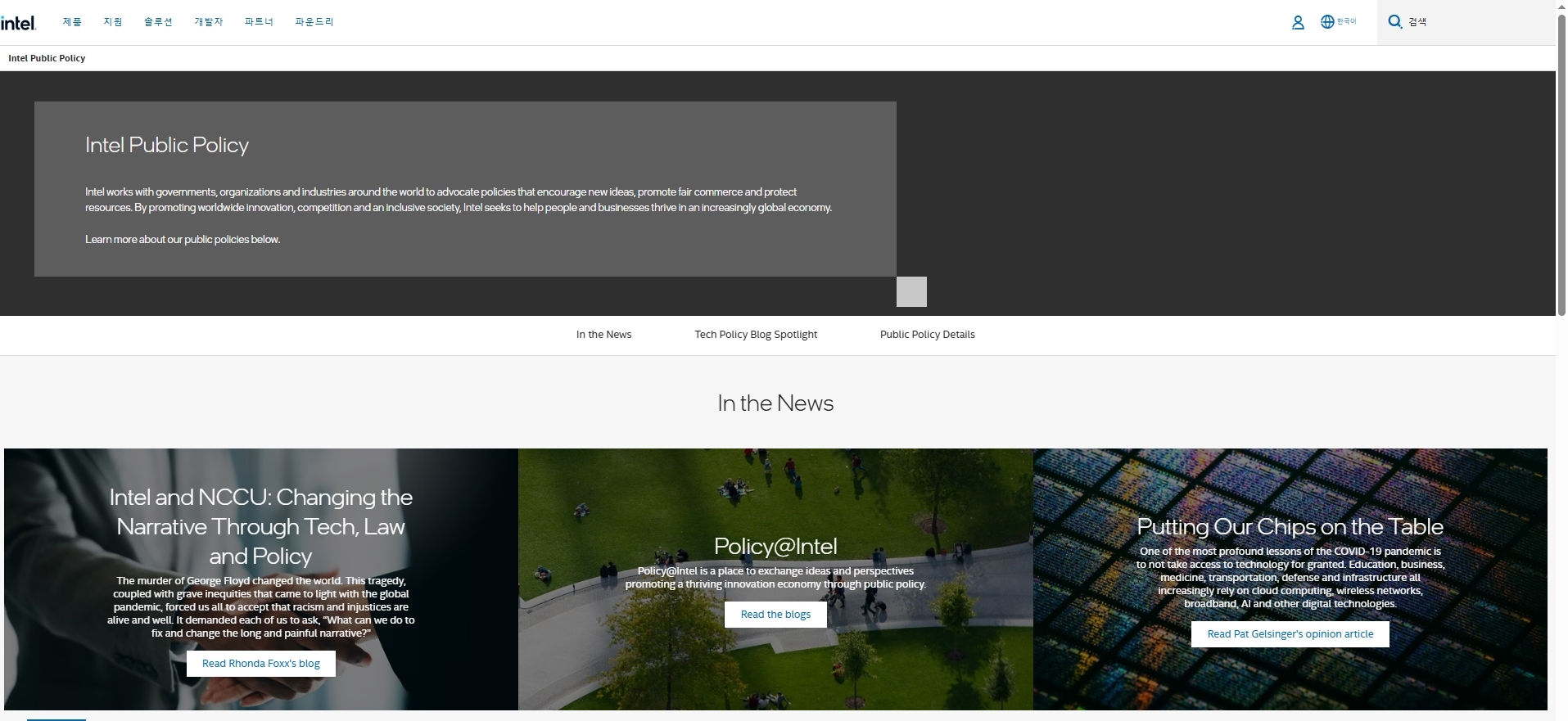Open the globe language selector
Viewport: 1568px width, 721px height.
[x=1338, y=22]
